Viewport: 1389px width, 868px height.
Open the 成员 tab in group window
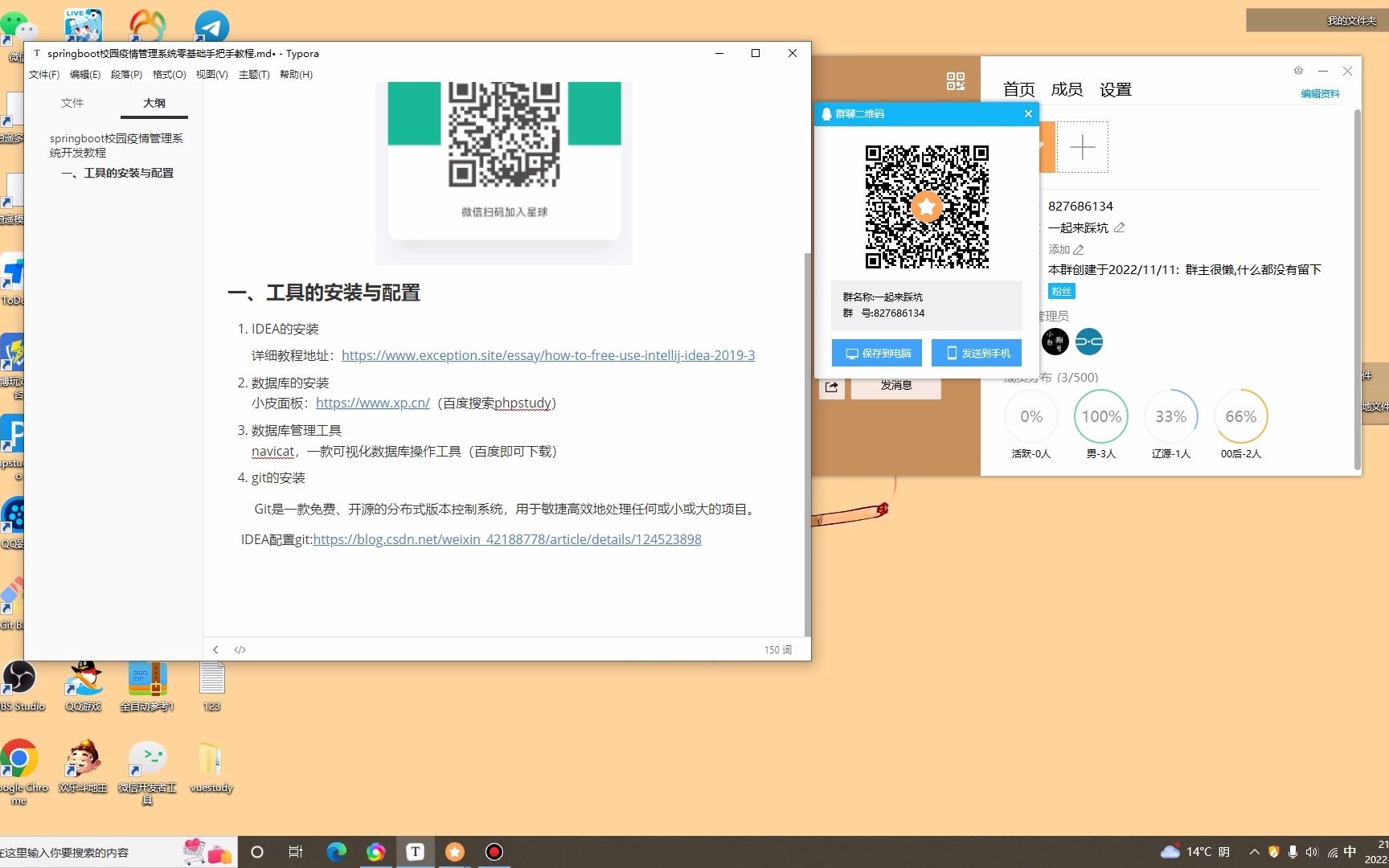pos(1067,89)
